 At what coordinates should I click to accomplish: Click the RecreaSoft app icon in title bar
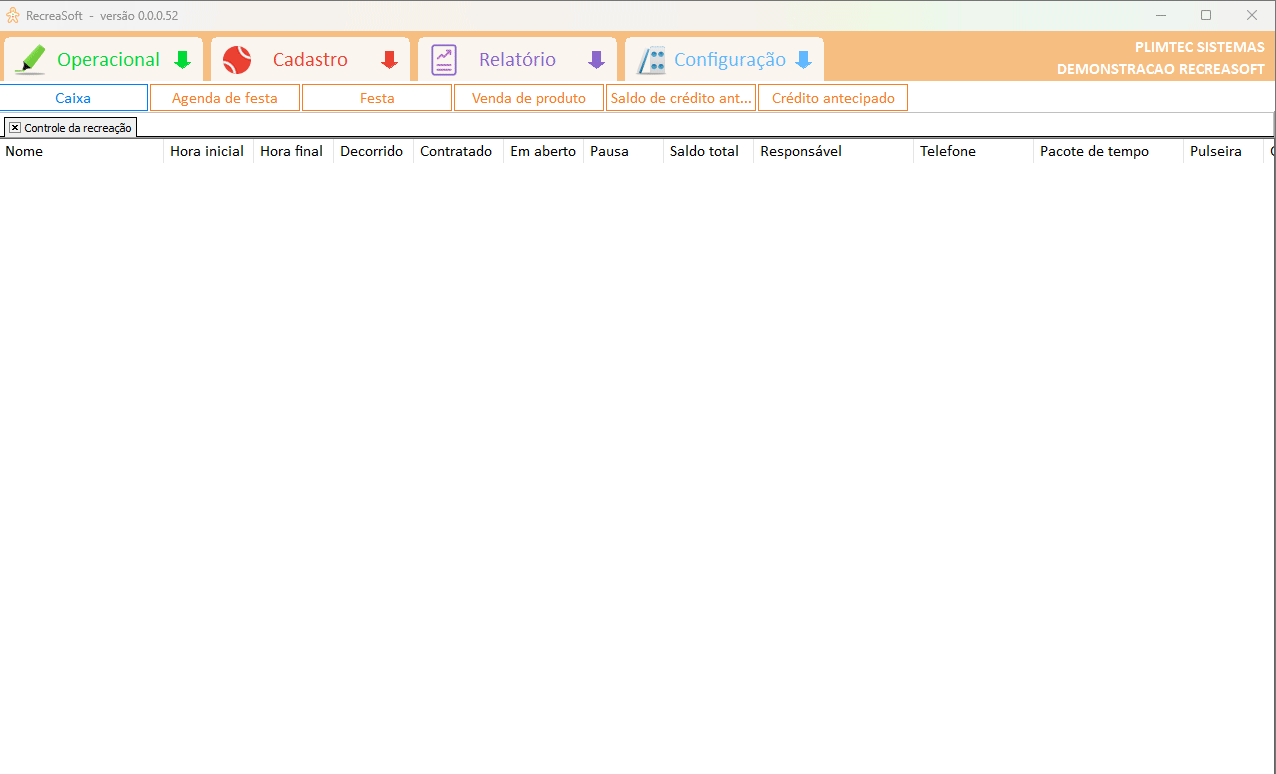(x=13, y=15)
